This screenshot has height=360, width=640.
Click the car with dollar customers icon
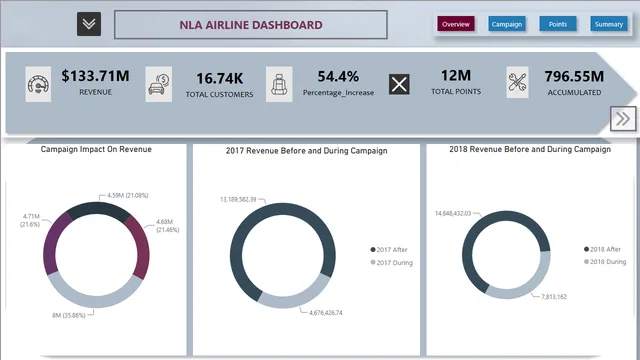coord(158,84)
